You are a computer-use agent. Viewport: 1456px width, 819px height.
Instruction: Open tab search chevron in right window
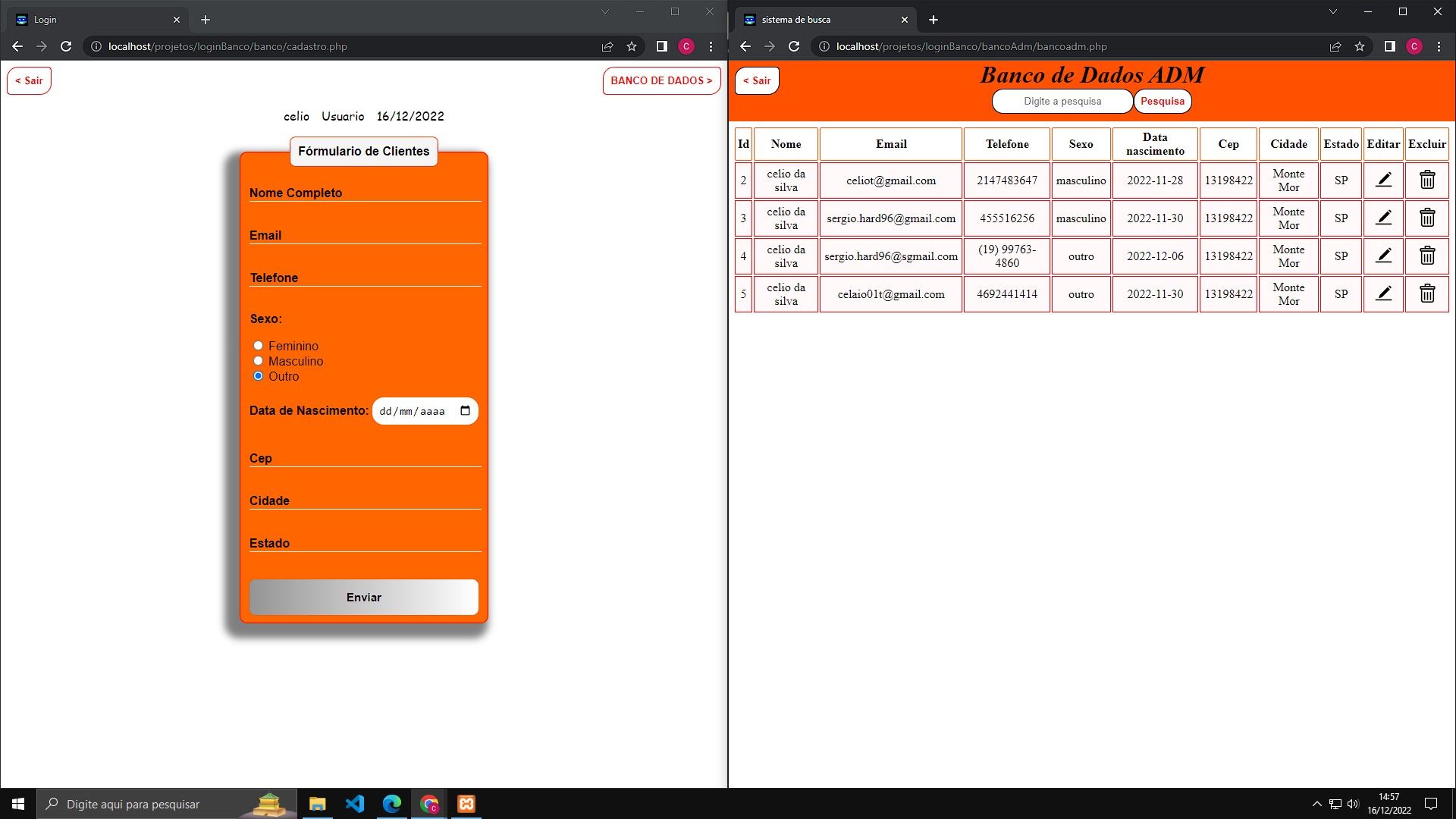coord(1332,11)
